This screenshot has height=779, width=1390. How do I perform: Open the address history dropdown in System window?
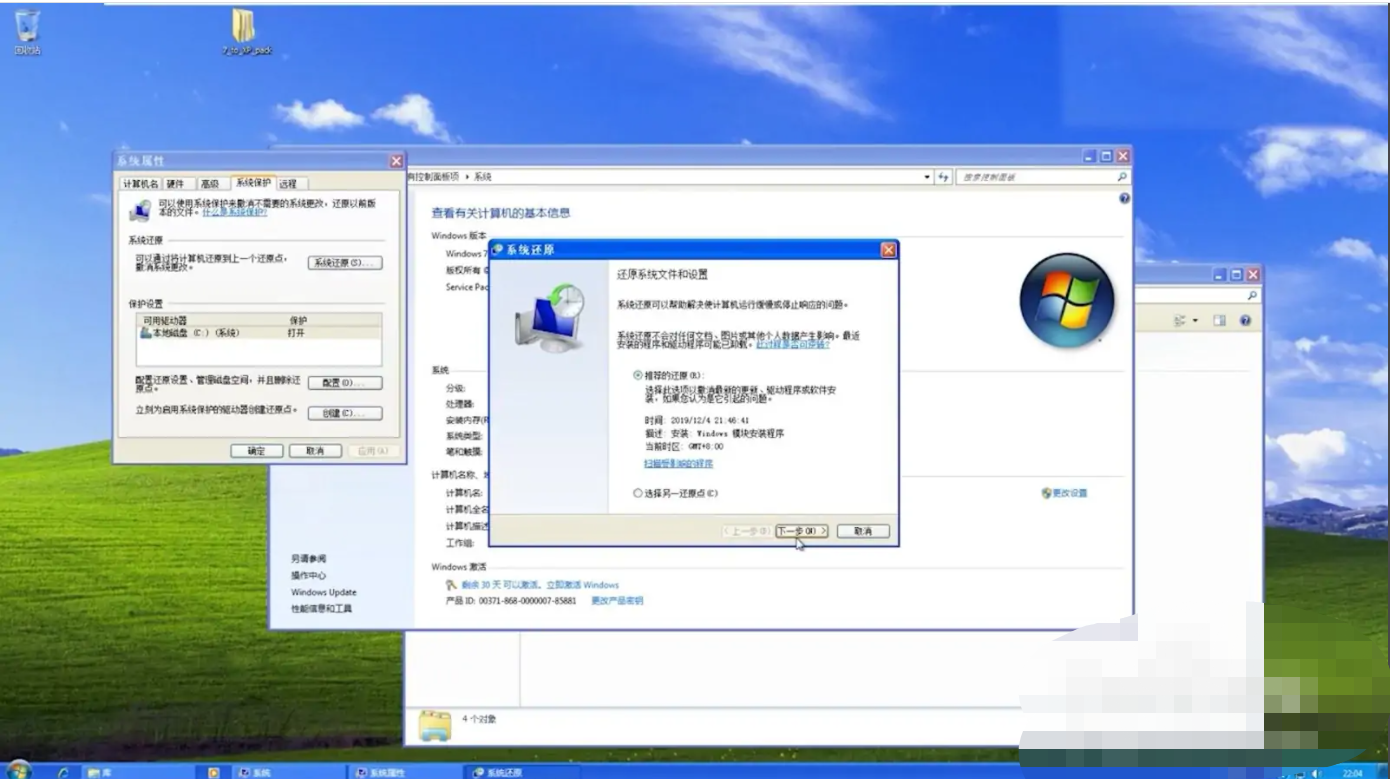pyautogui.click(x=927, y=177)
